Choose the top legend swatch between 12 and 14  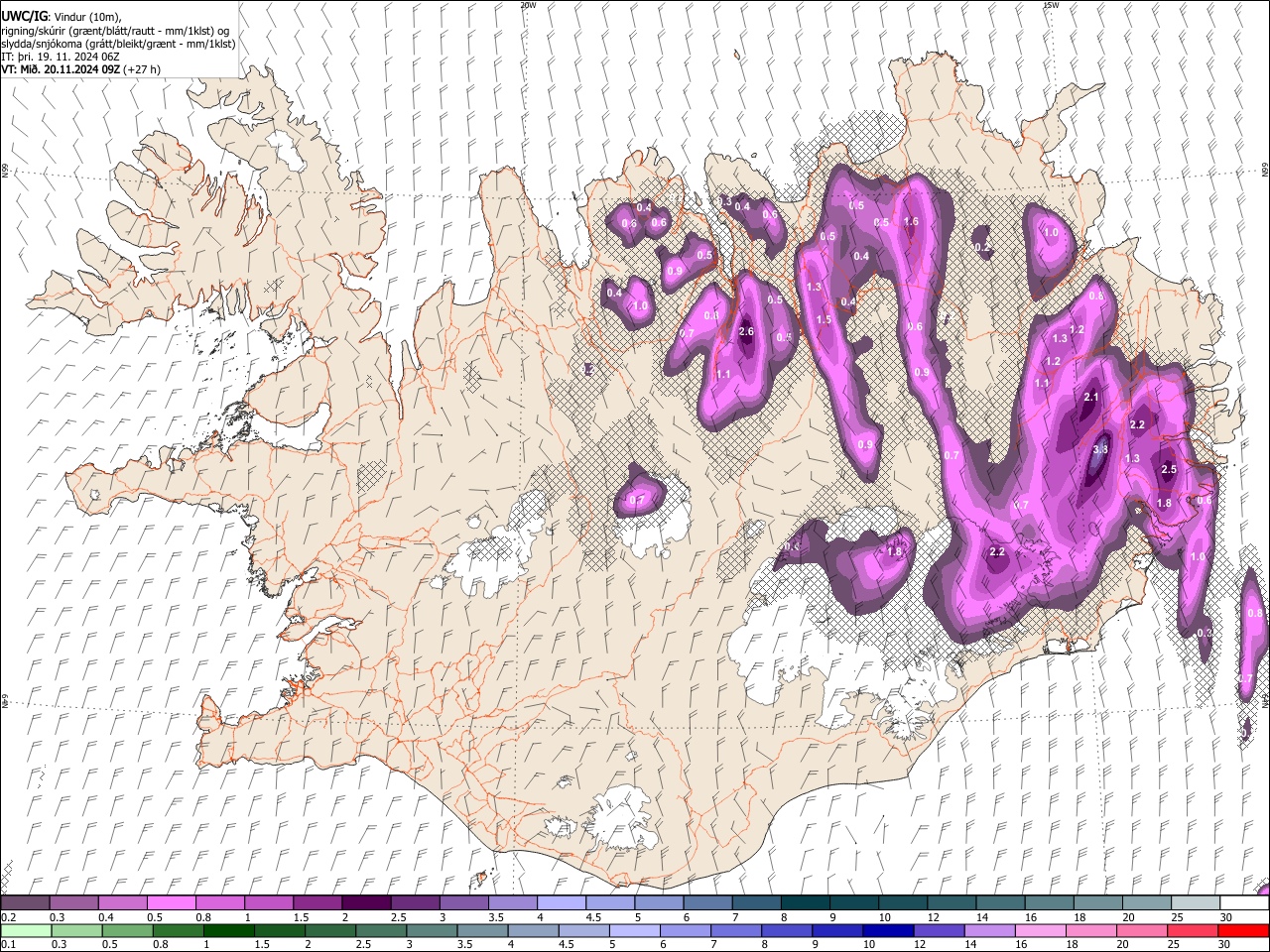(952, 902)
